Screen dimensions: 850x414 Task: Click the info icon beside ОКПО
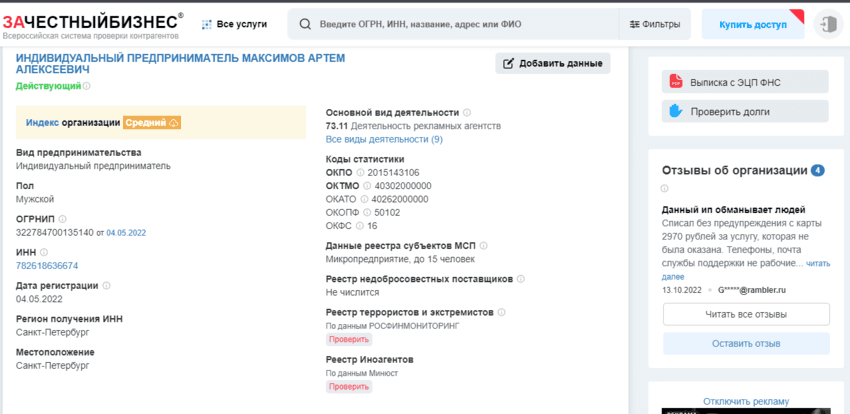(360, 173)
